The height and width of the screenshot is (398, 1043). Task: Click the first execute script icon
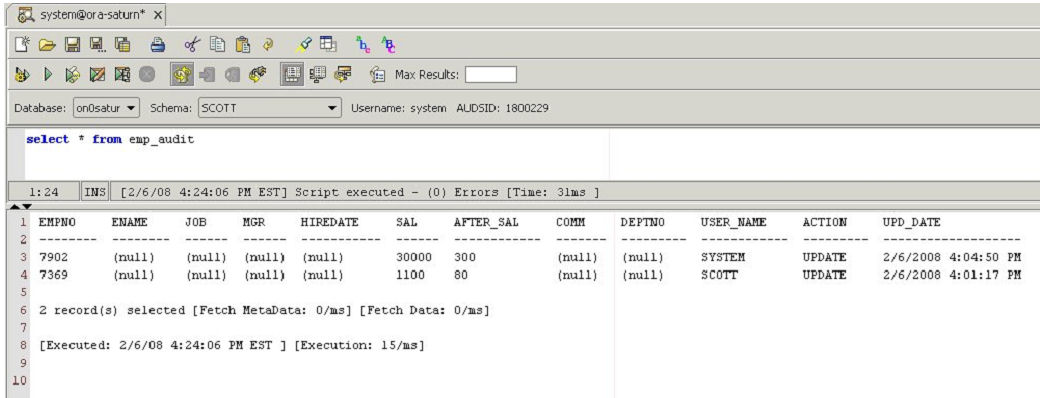click(x=24, y=75)
